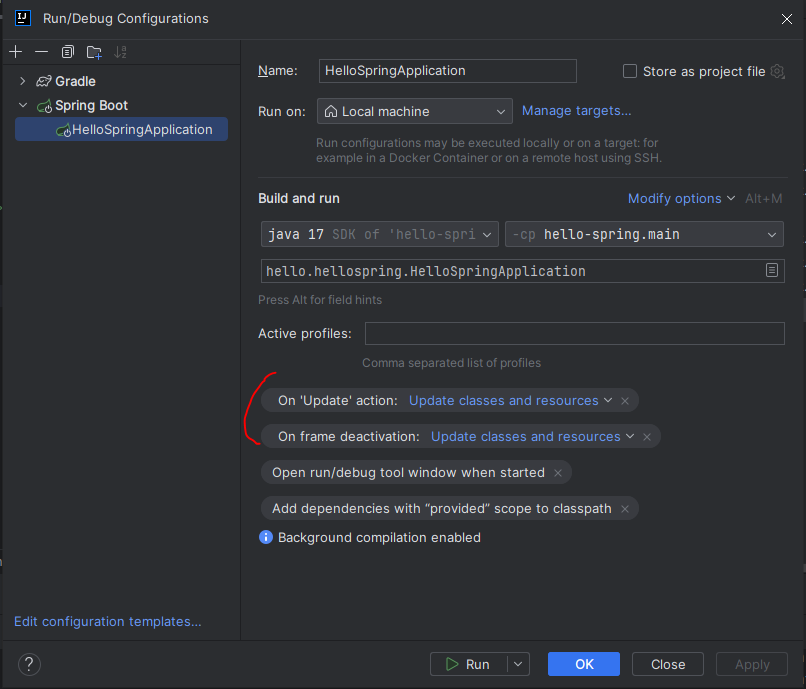
Task: Open the Run button dropdown arrow
Action: click(518, 664)
